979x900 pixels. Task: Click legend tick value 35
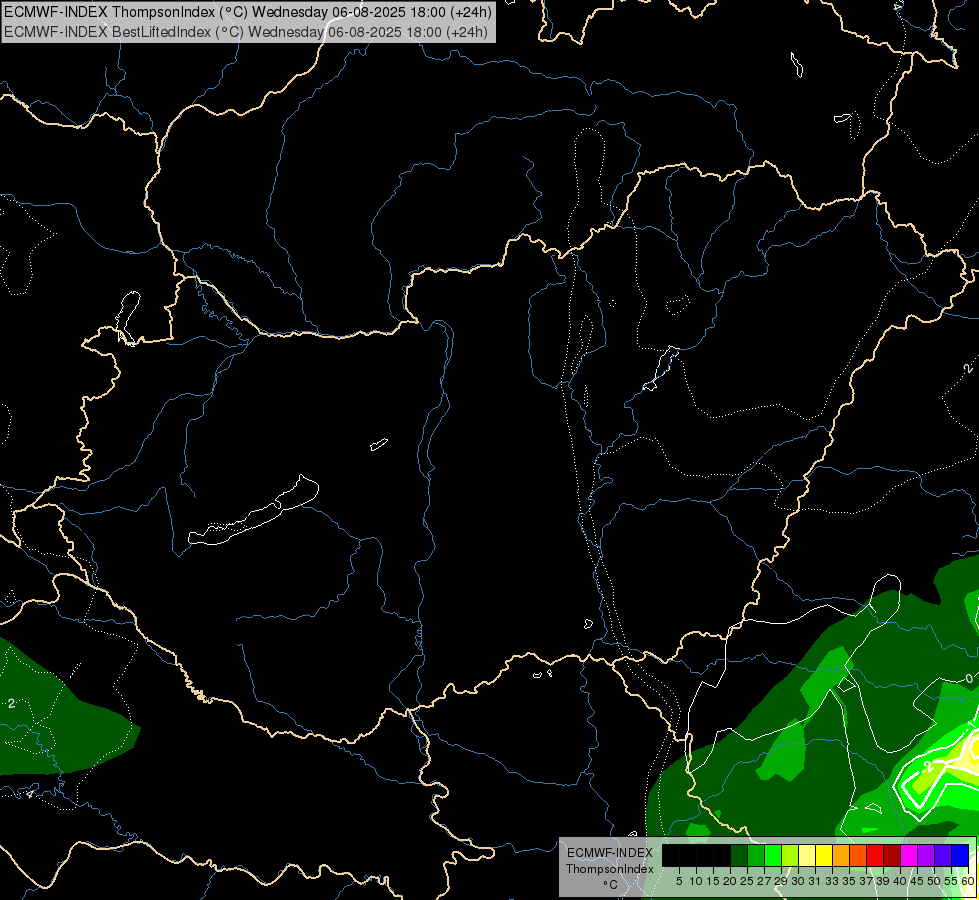click(849, 881)
